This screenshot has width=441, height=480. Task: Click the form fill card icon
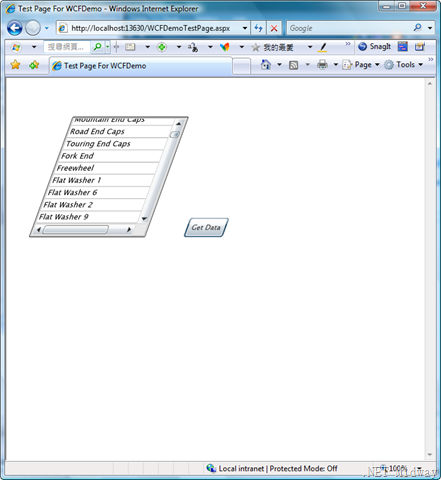pyautogui.click(x=130, y=47)
